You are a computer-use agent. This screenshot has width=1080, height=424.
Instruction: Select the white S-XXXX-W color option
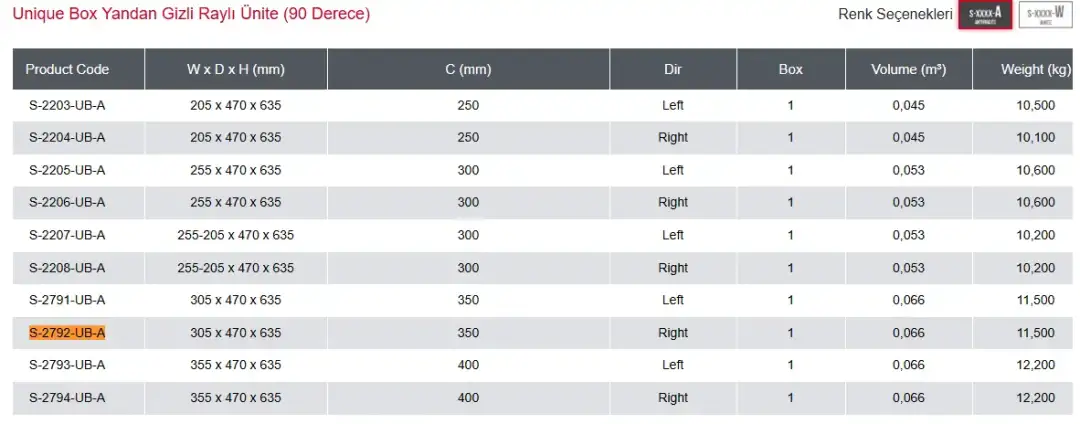click(1046, 15)
